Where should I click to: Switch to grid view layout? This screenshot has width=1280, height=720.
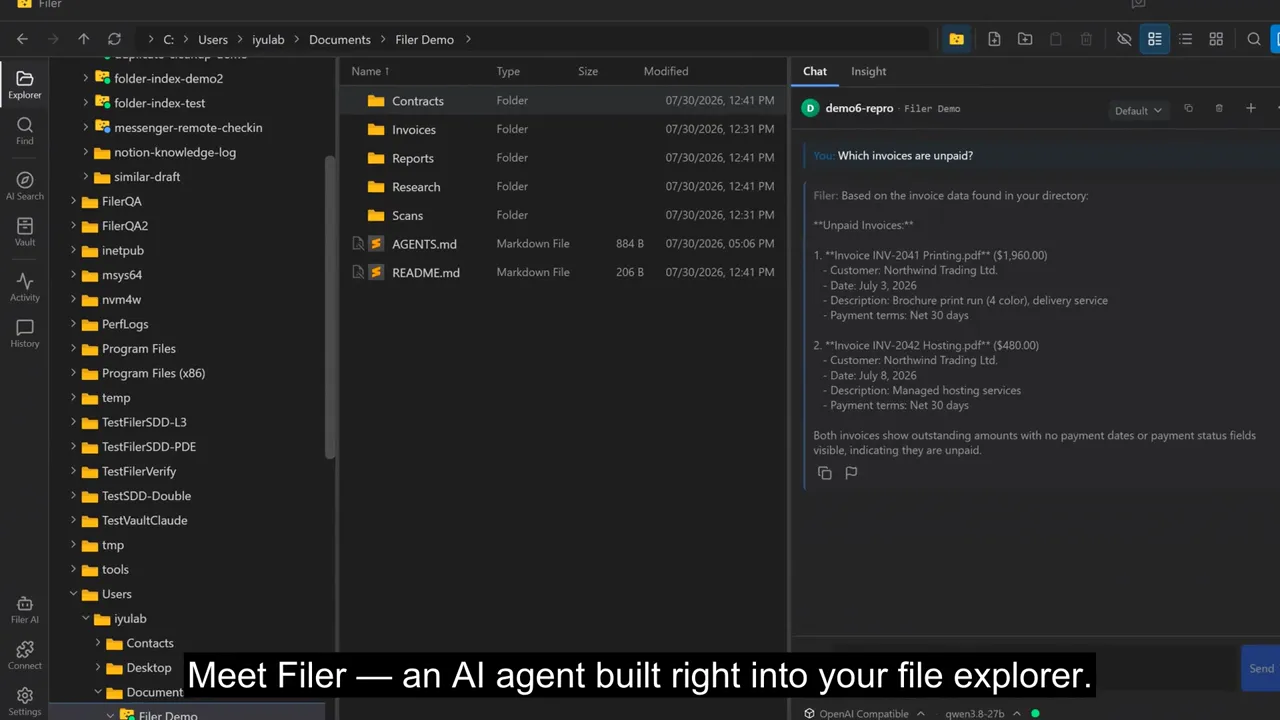1216,39
